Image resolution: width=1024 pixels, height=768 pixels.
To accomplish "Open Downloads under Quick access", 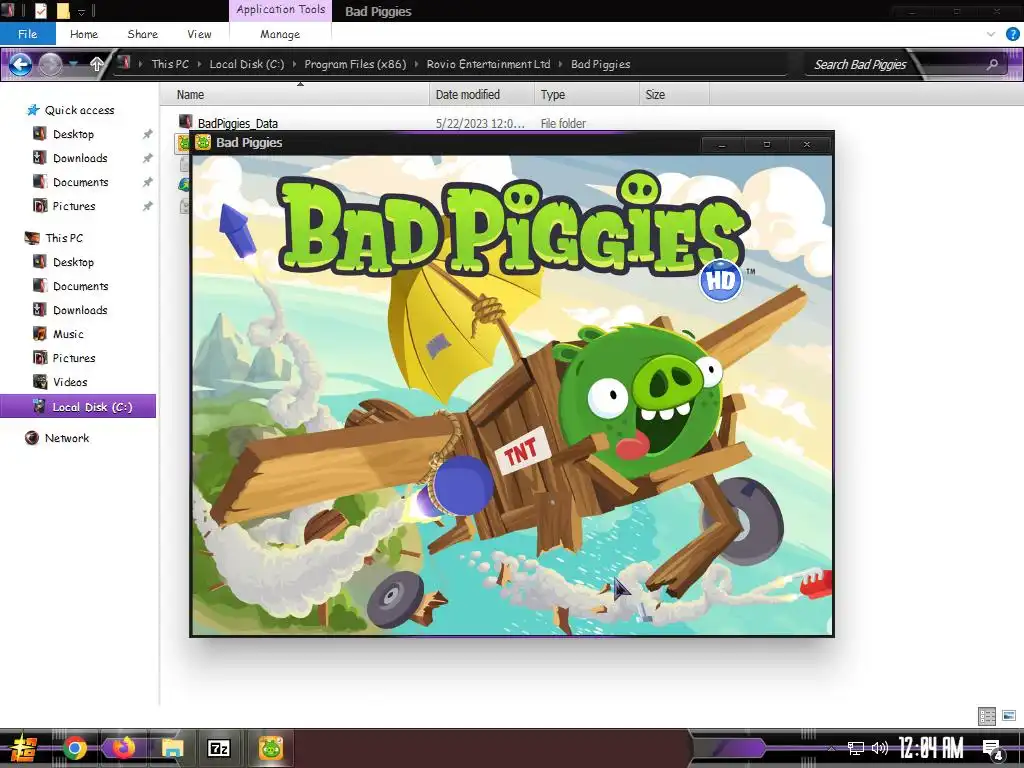I will pos(80,158).
